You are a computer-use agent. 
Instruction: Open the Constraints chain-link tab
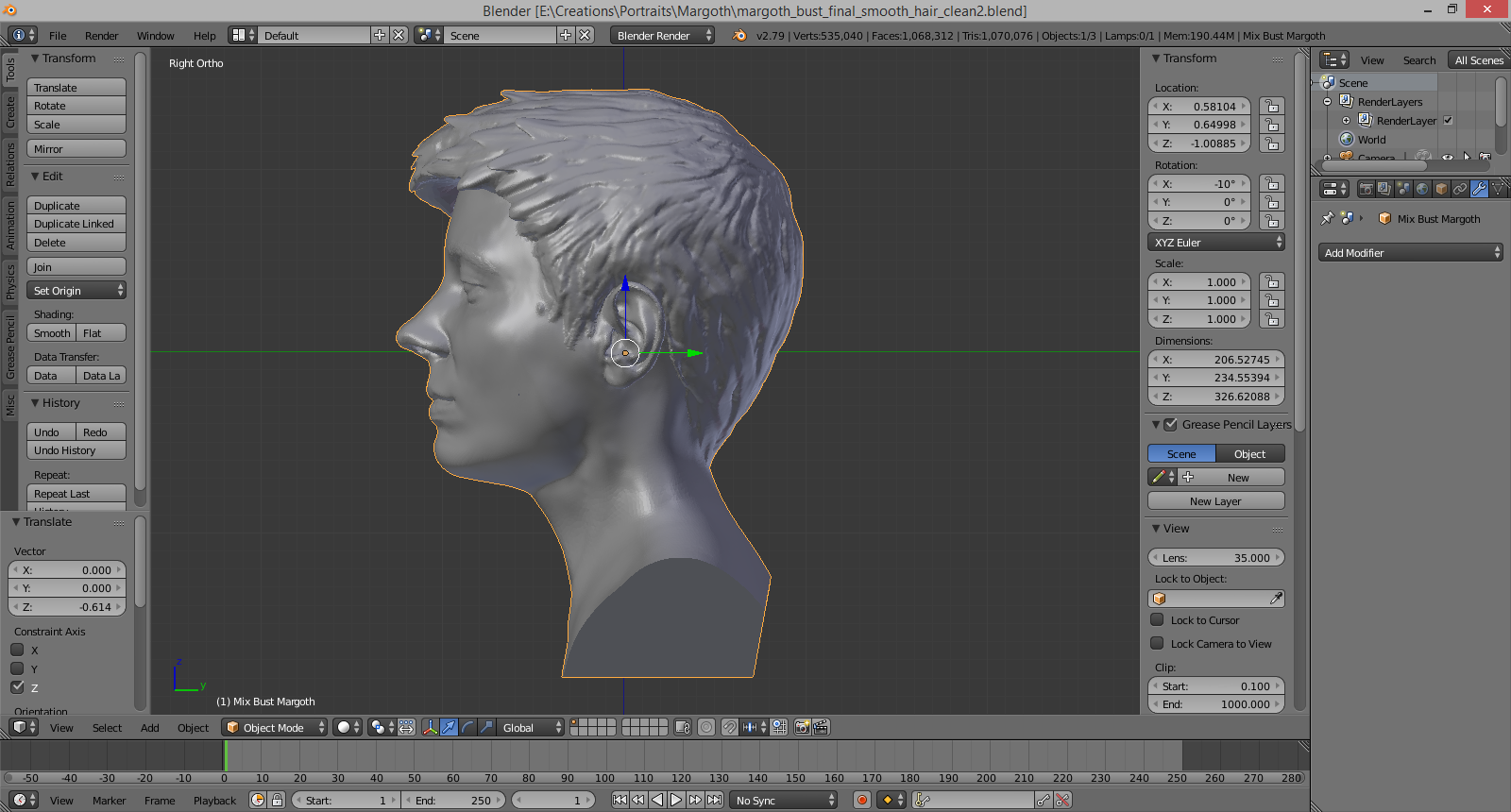point(1460,189)
